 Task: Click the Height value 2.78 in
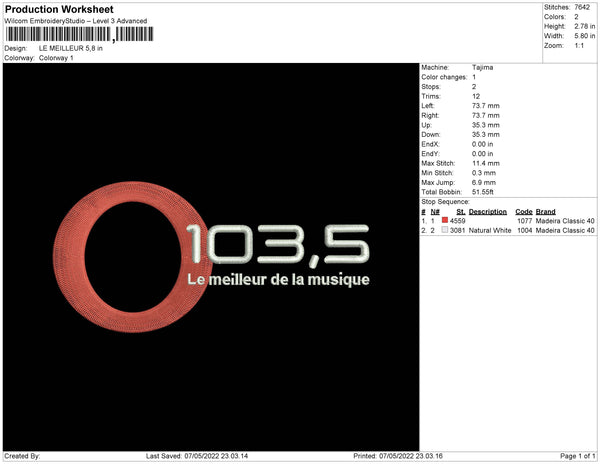point(585,26)
